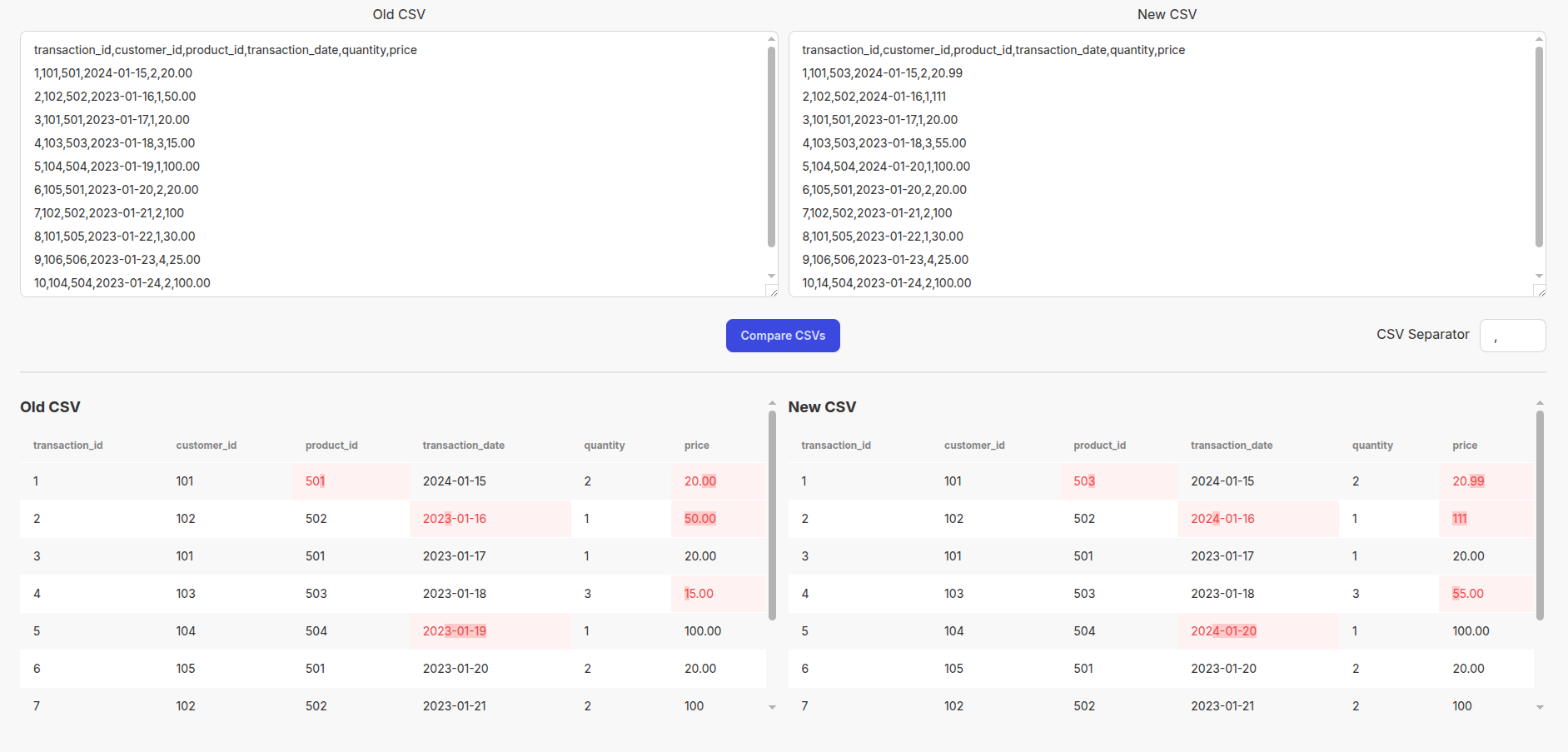Click up arrow of New CSV textarea scrollbar
Screen dimensions: 1568x752
[1539, 38]
